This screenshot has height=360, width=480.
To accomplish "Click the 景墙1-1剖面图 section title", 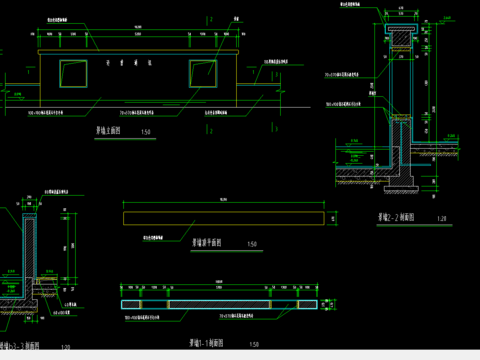I will click(206, 343).
